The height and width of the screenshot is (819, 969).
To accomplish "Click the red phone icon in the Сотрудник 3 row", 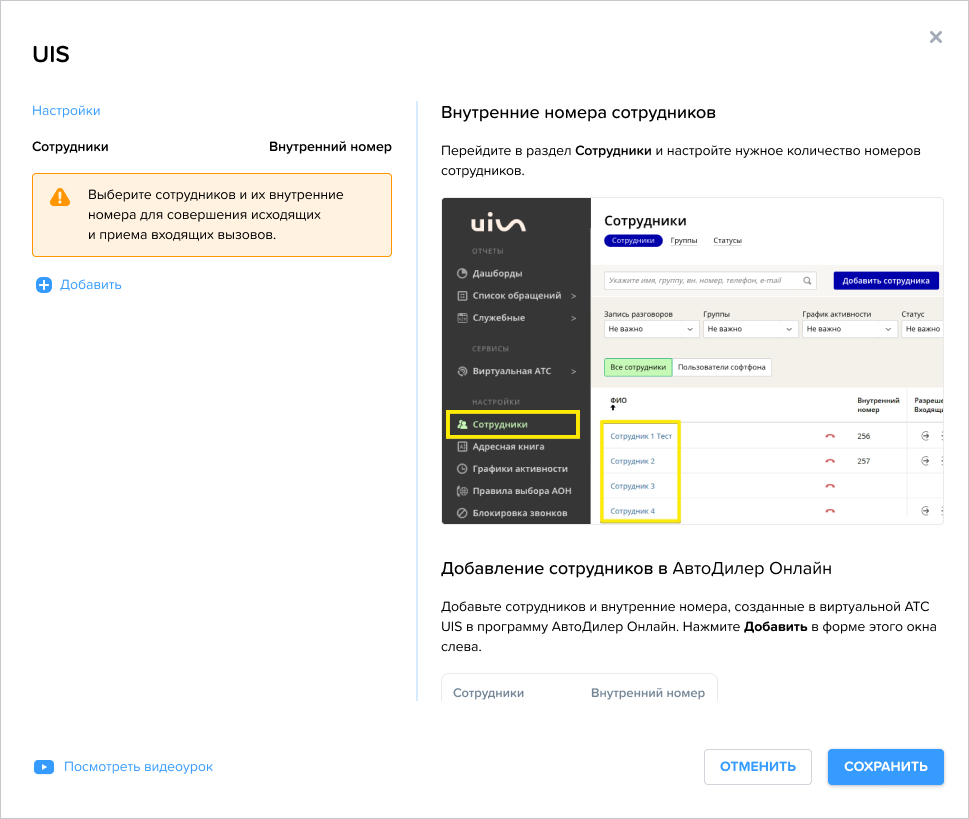I will (830, 486).
